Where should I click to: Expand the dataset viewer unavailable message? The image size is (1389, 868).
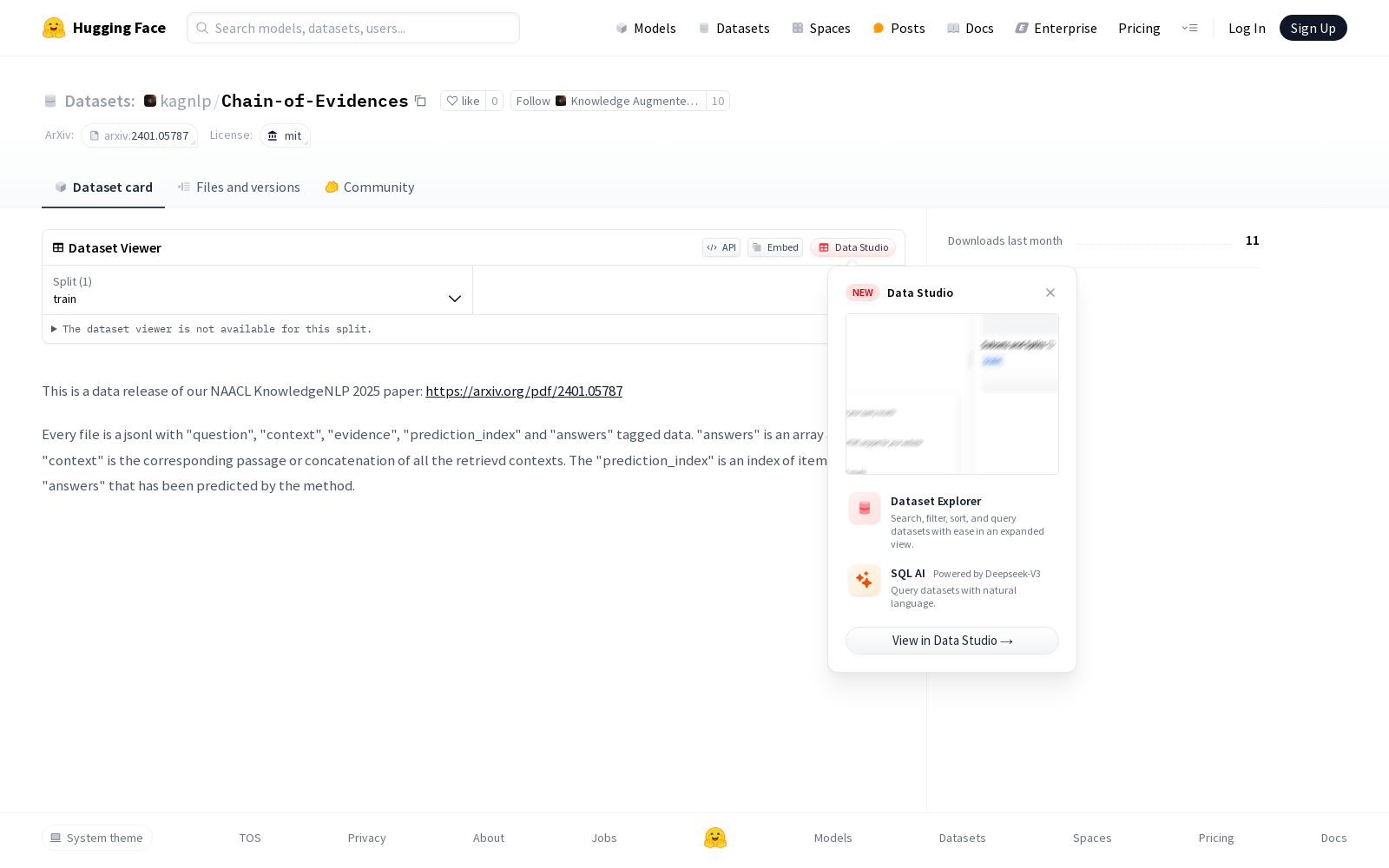coord(212,329)
